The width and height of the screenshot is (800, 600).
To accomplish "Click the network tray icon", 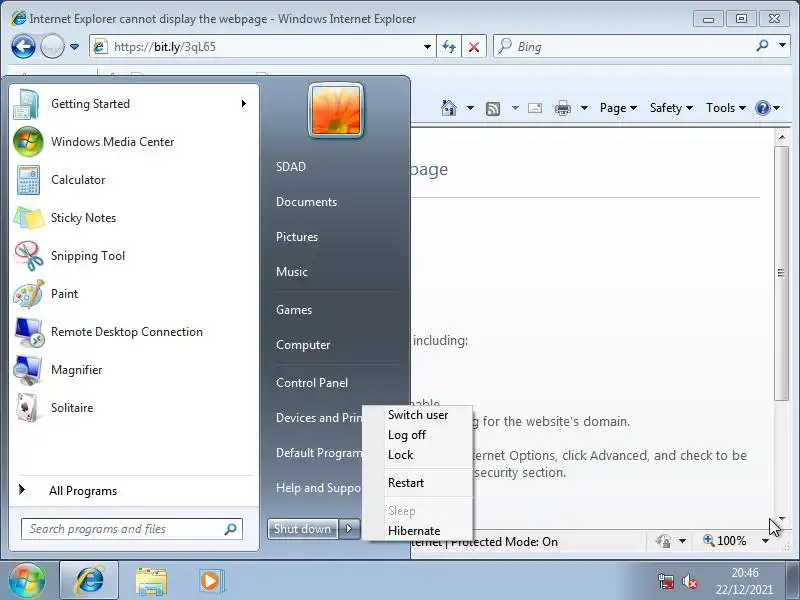I will (666, 581).
